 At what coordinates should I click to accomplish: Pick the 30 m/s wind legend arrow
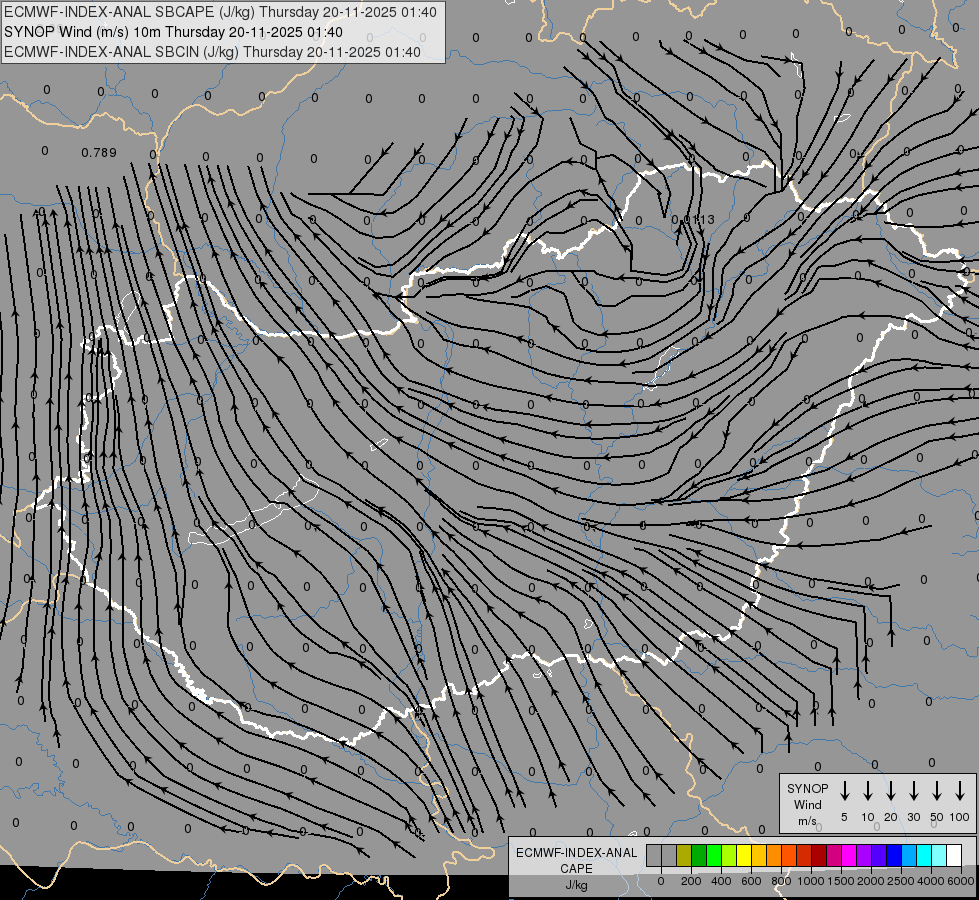click(x=913, y=790)
